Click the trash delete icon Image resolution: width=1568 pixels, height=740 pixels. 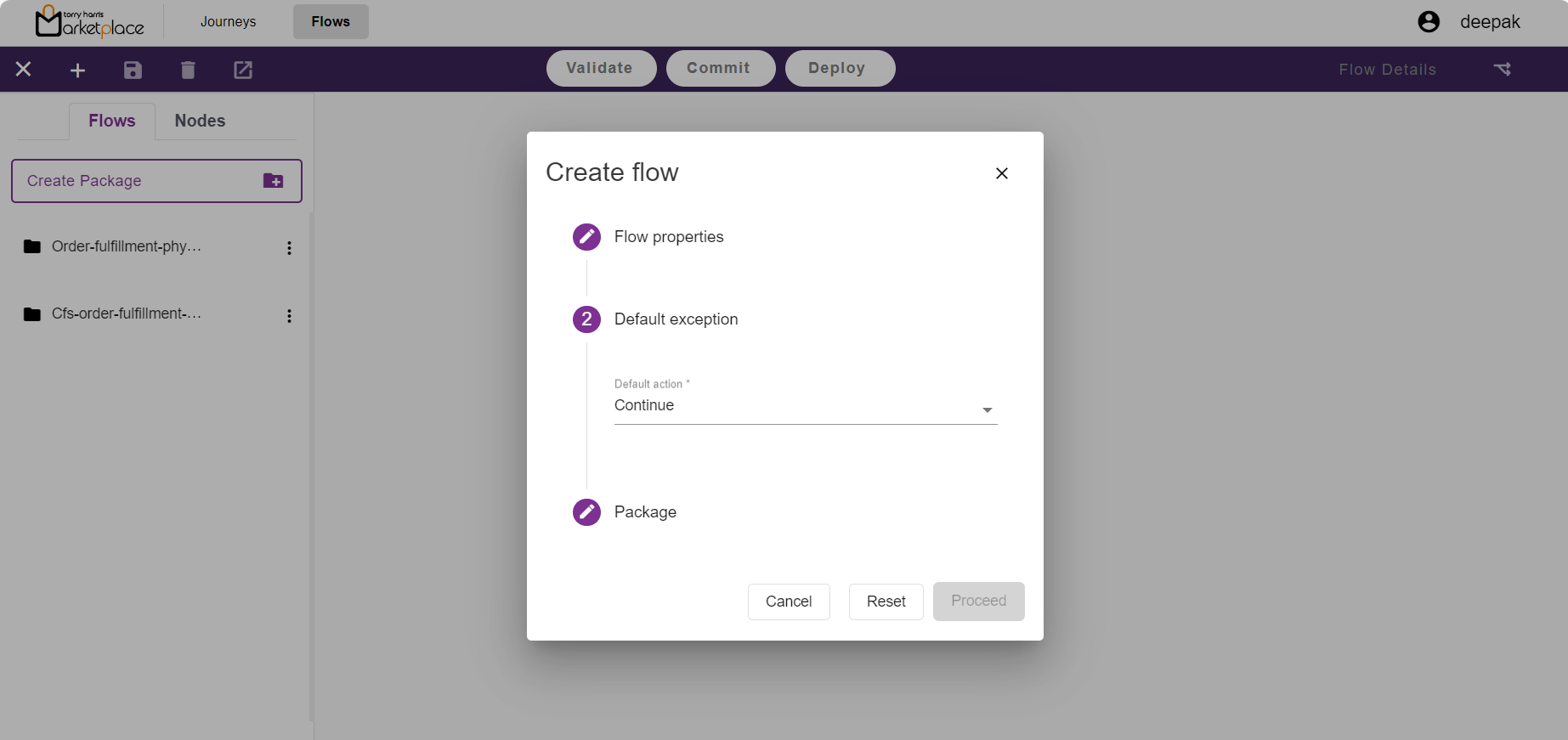tap(188, 71)
